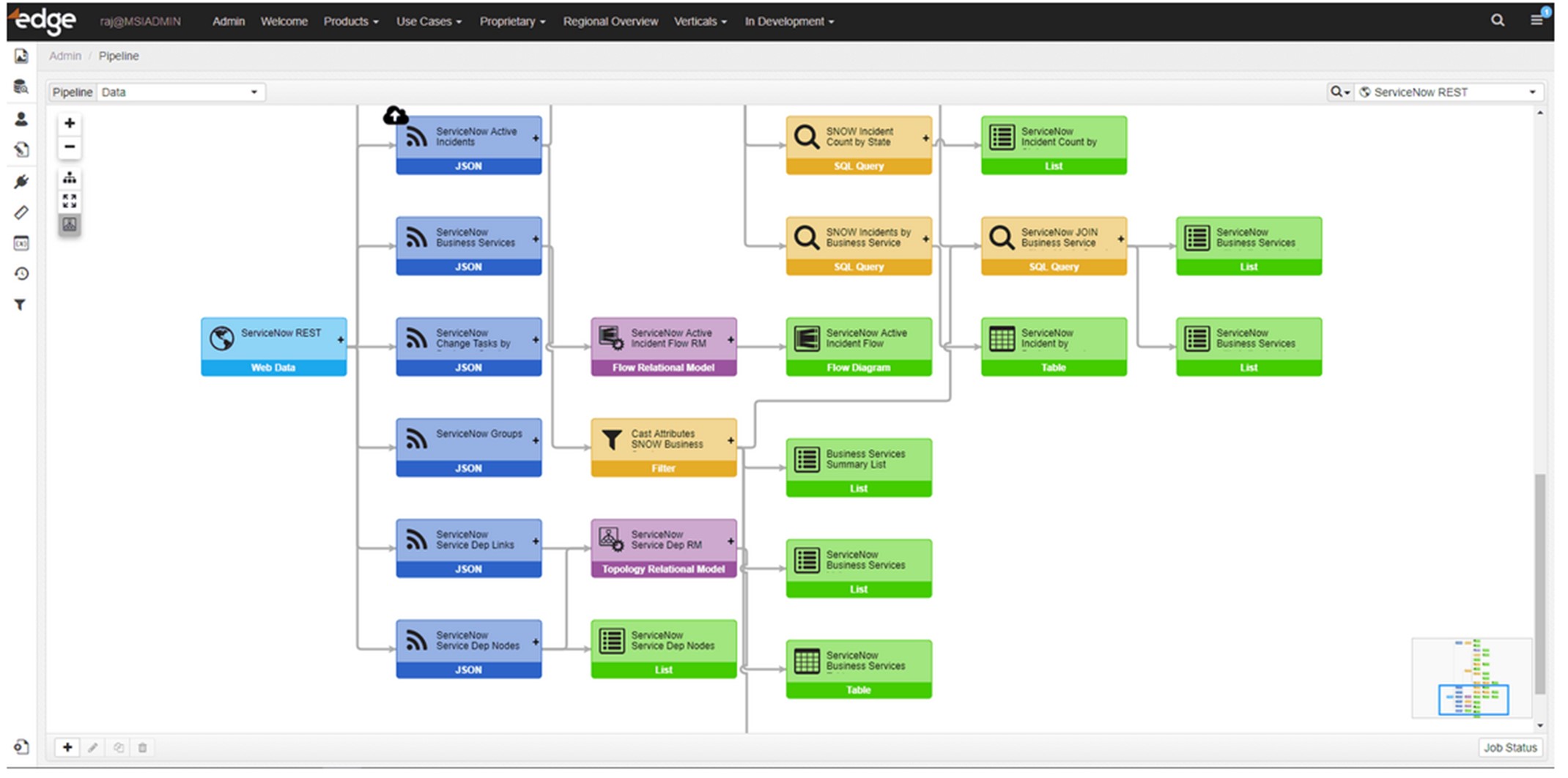The height and width of the screenshot is (778, 1568).
Task: Click the plug connector icon in sidebar
Action: point(21,181)
